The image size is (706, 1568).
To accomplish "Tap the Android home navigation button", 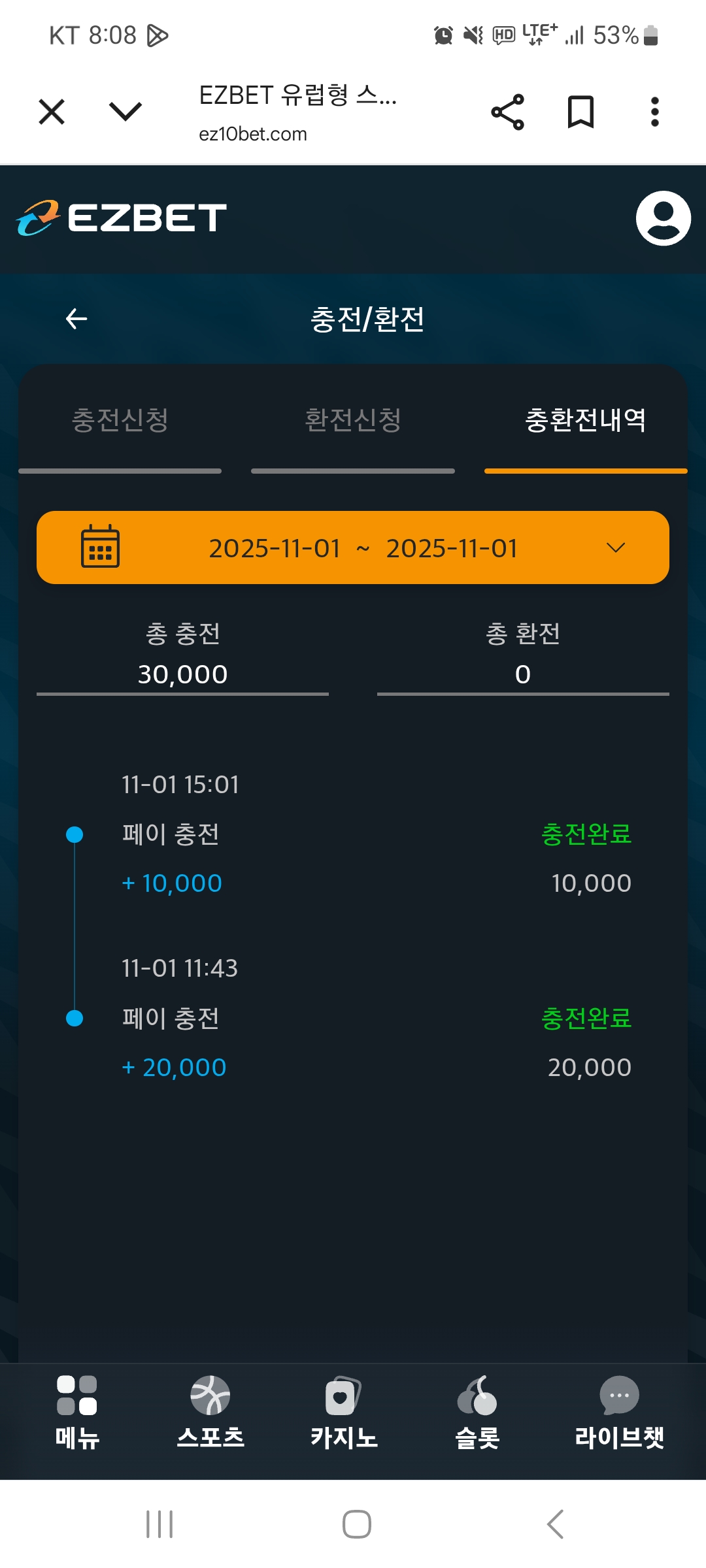I will [x=357, y=1524].
